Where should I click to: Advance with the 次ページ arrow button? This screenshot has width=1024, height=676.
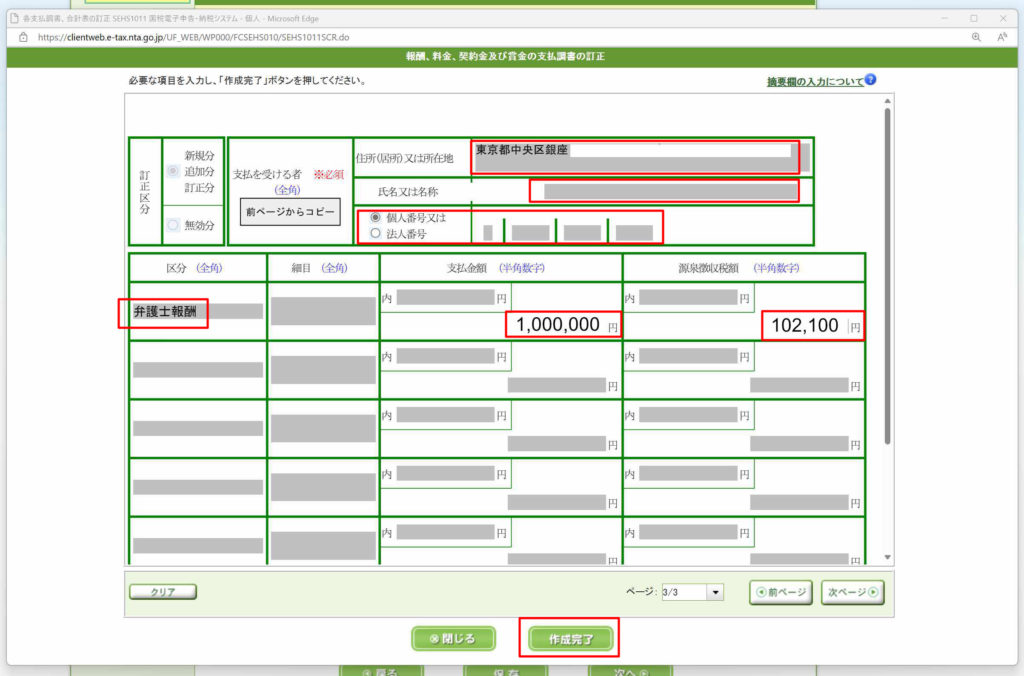[x=852, y=592]
